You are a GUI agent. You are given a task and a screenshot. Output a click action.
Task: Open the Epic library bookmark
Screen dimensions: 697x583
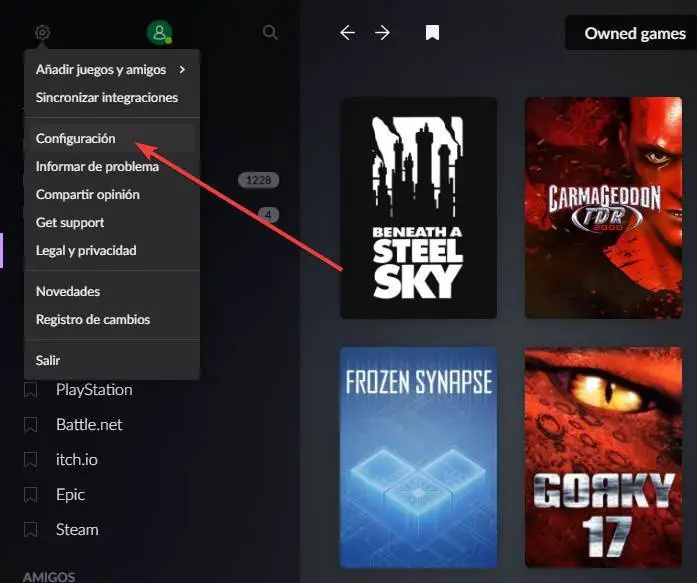coord(70,495)
